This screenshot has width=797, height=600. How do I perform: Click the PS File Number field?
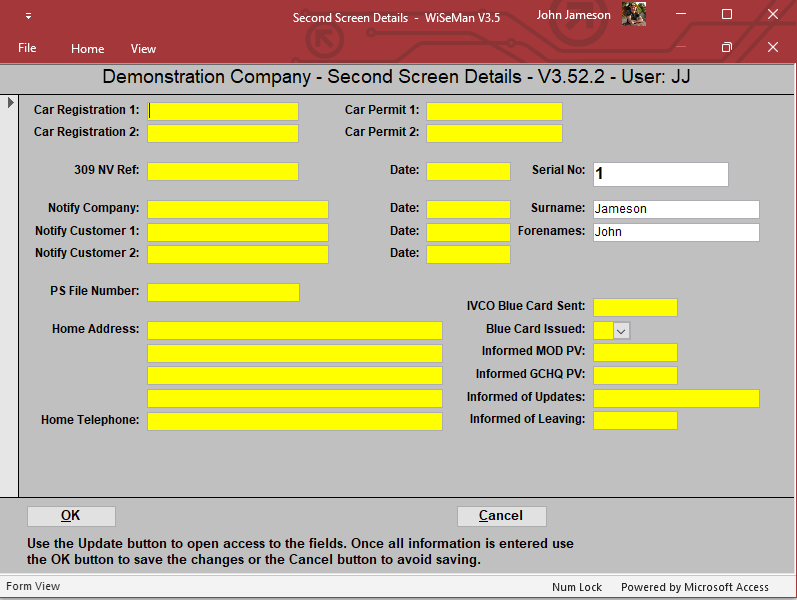point(223,292)
